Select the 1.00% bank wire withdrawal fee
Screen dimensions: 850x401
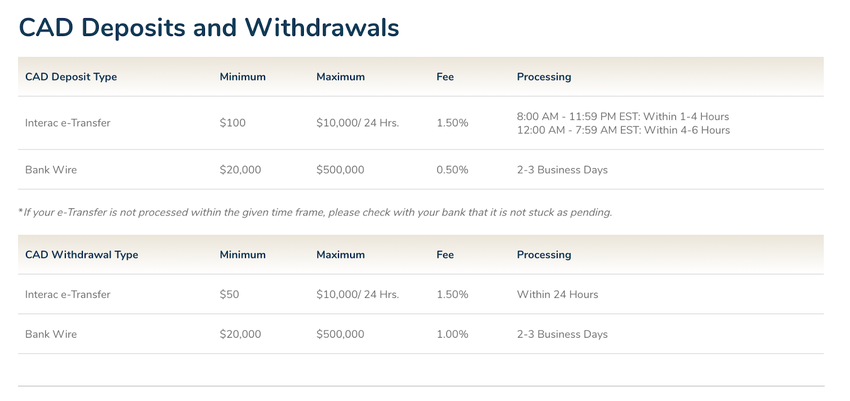pos(452,334)
